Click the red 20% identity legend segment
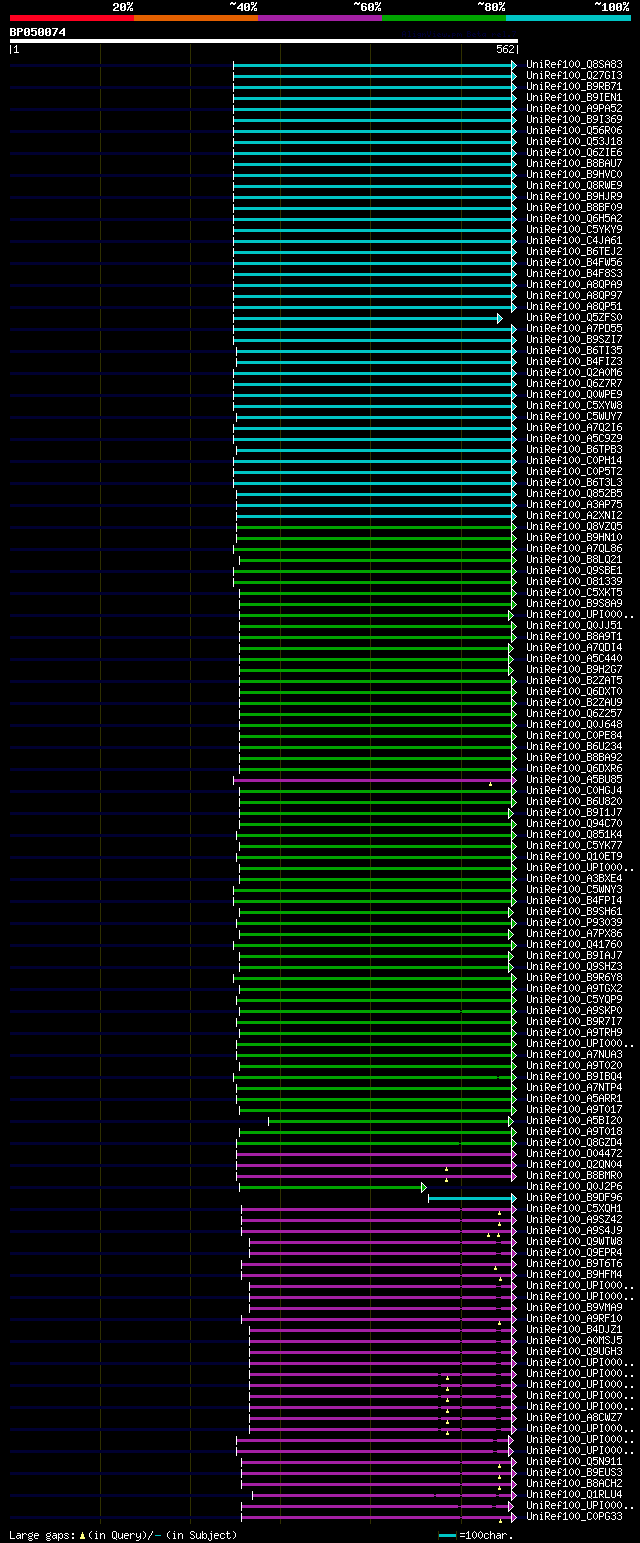The height and width of the screenshot is (1543, 640). (71, 18)
